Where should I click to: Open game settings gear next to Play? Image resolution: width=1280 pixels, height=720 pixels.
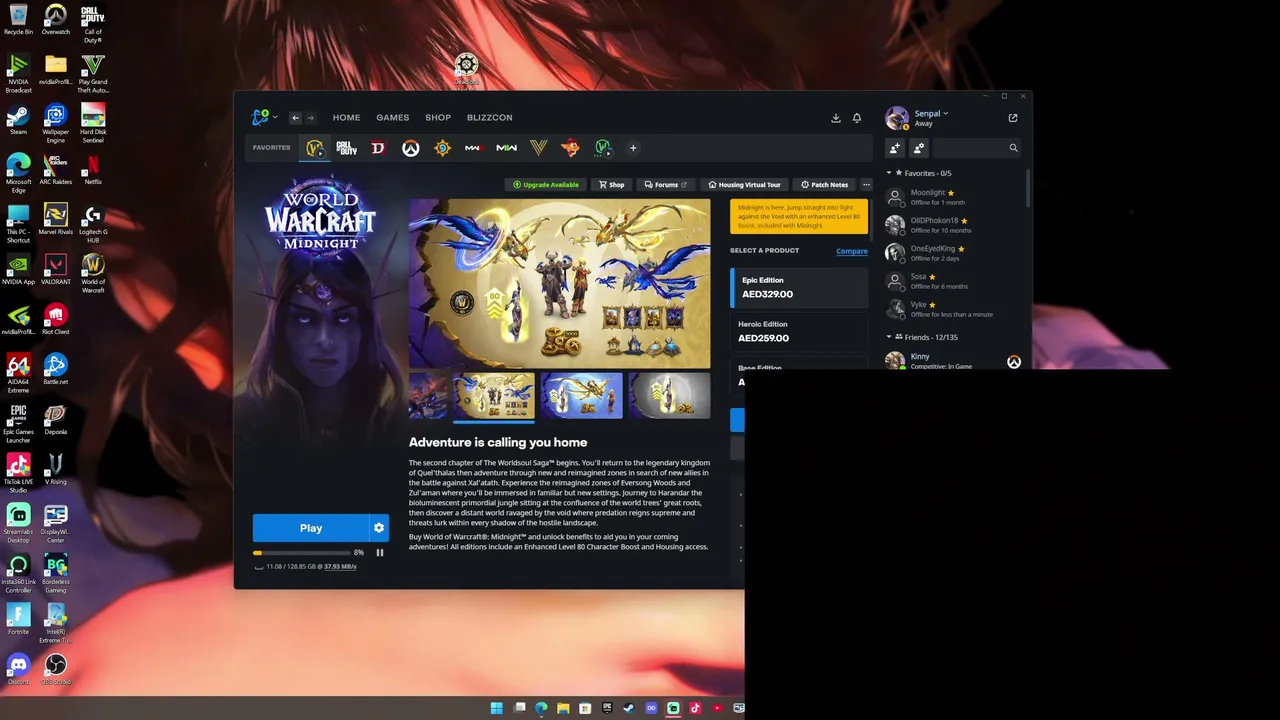(379, 528)
